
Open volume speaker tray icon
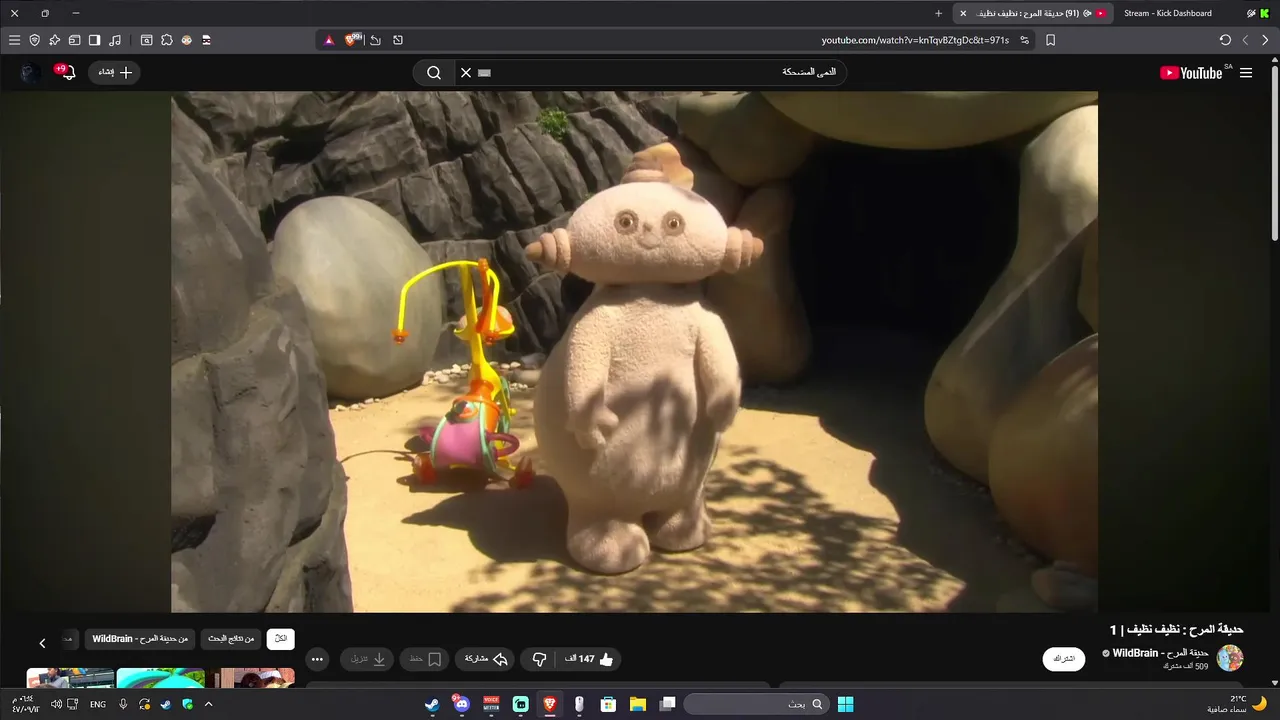click(56, 704)
